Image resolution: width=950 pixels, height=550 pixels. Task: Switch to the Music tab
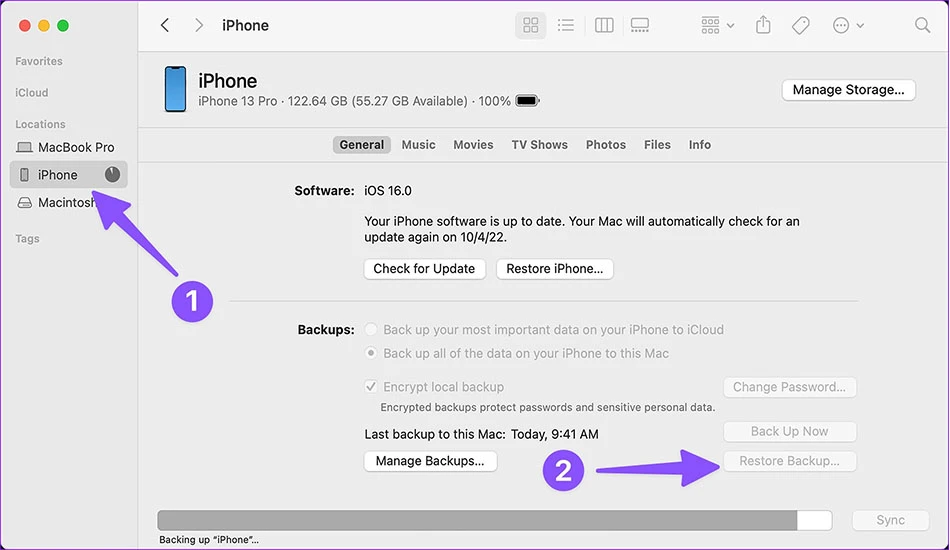(418, 145)
